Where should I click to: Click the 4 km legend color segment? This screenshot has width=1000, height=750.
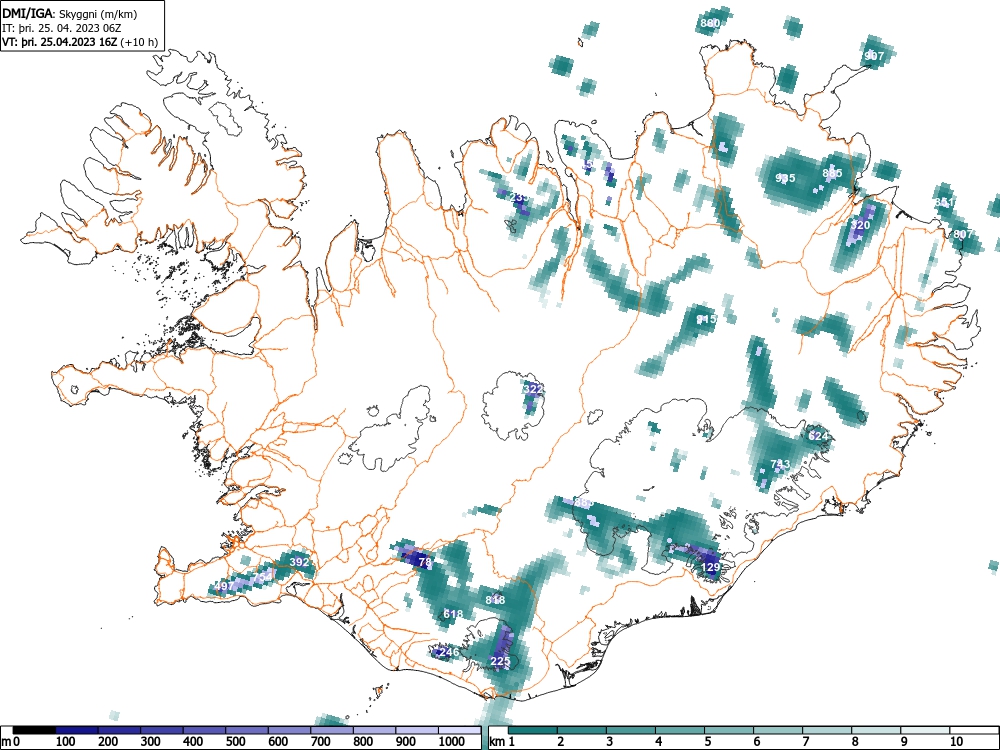[x=680, y=730]
